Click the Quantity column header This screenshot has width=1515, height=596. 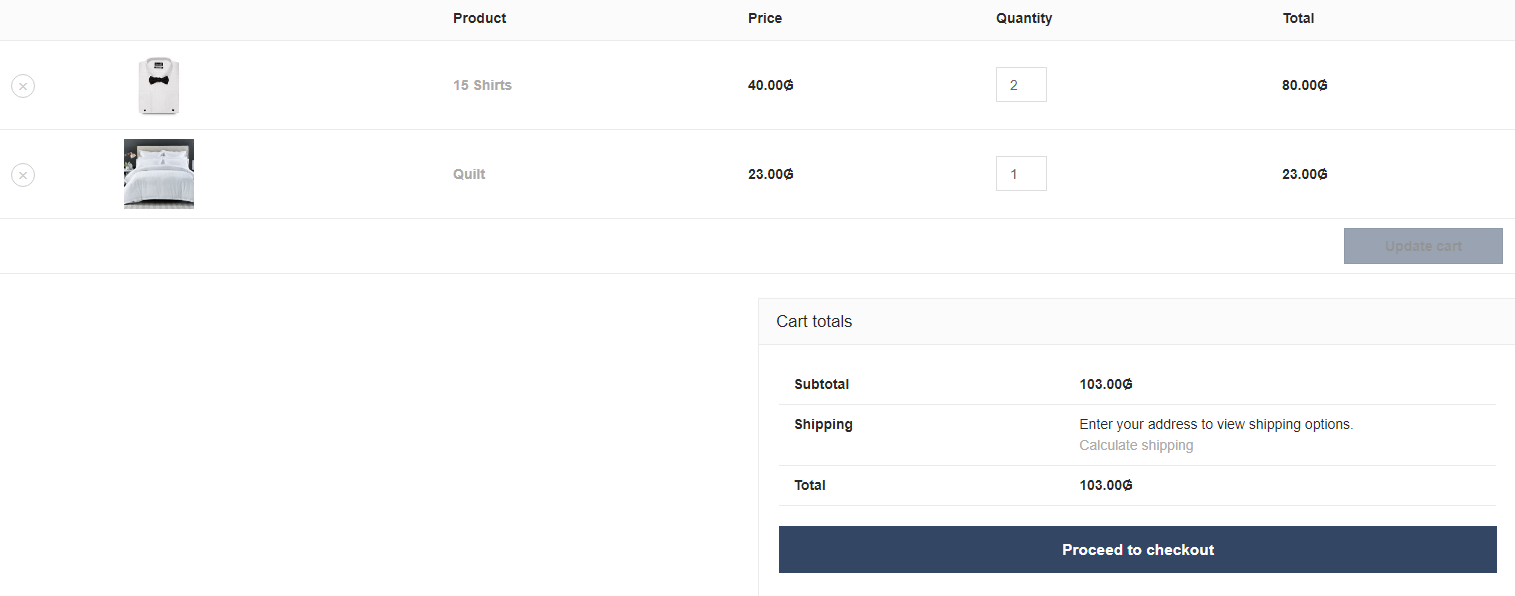[x=1024, y=19]
